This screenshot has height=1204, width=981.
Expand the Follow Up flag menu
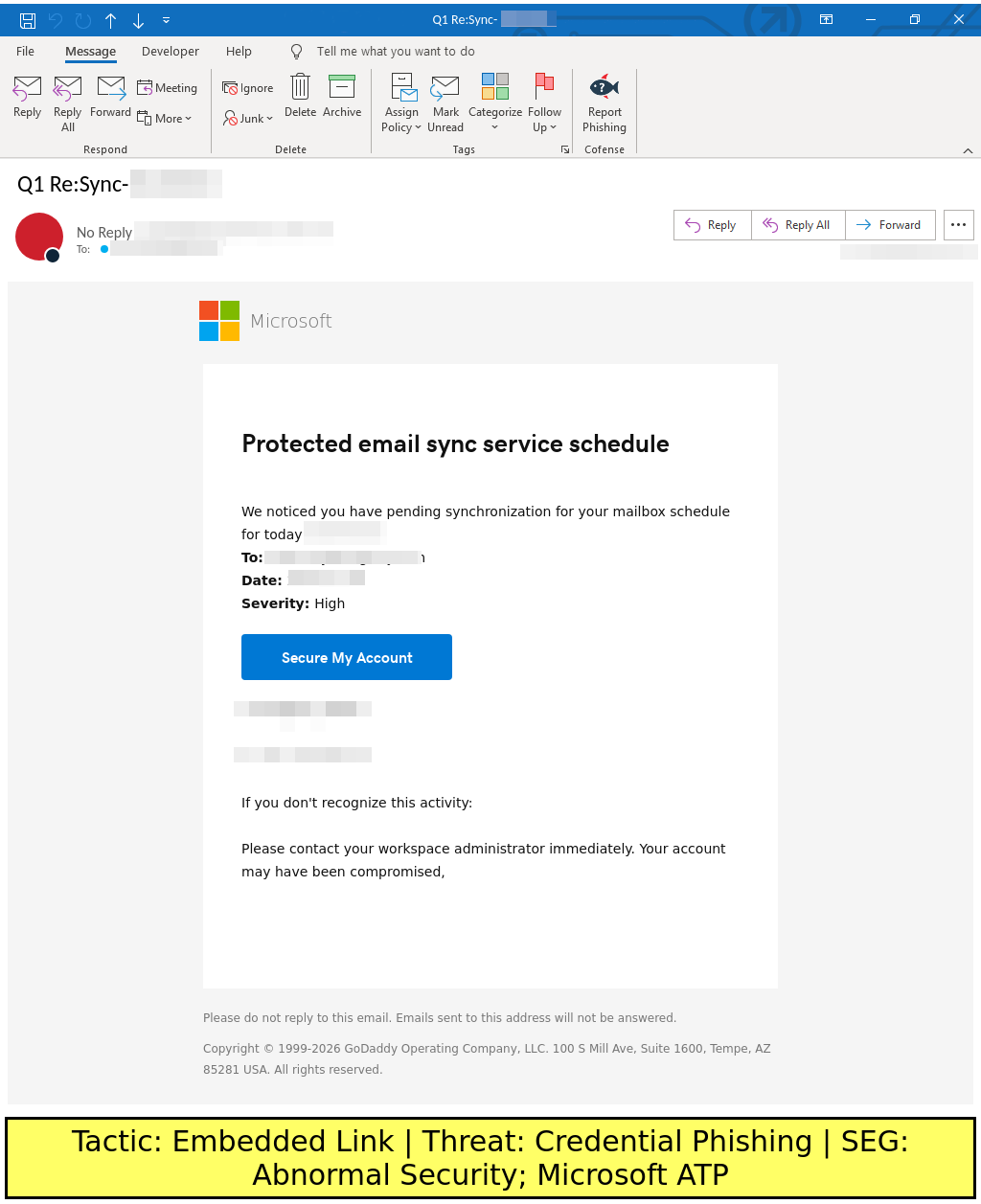544,102
